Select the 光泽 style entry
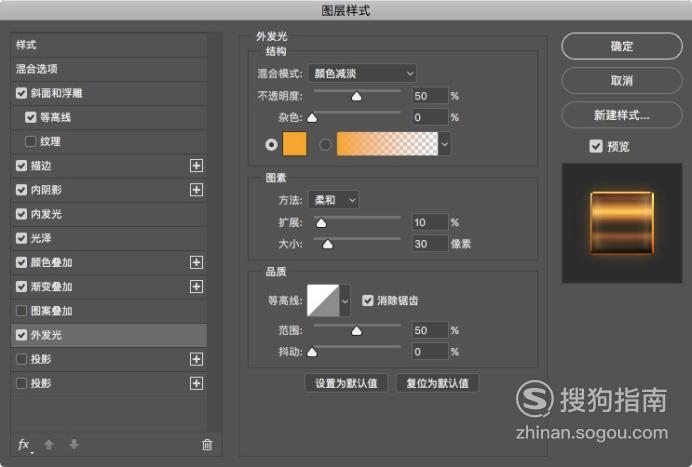The height and width of the screenshot is (467, 692). pyautogui.click(x=109, y=238)
